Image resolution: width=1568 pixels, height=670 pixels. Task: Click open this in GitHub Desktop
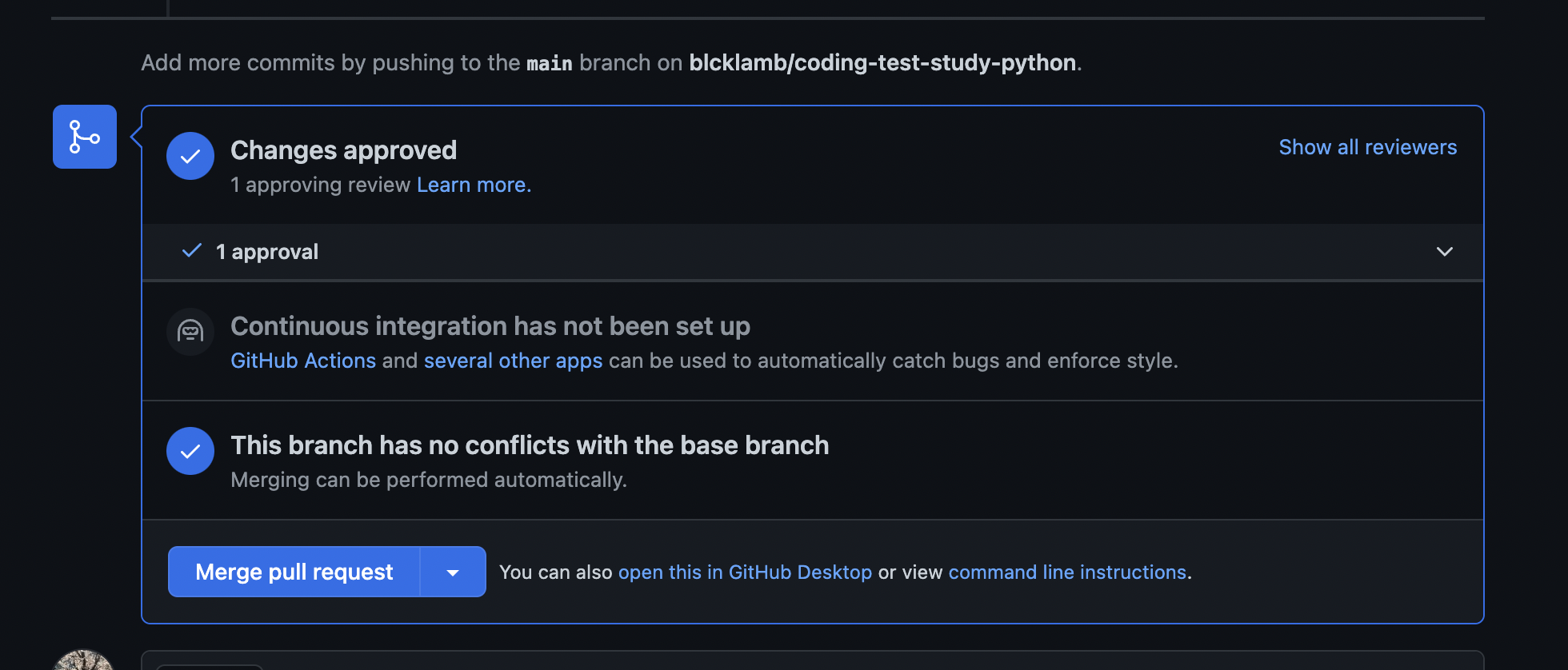pos(745,572)
